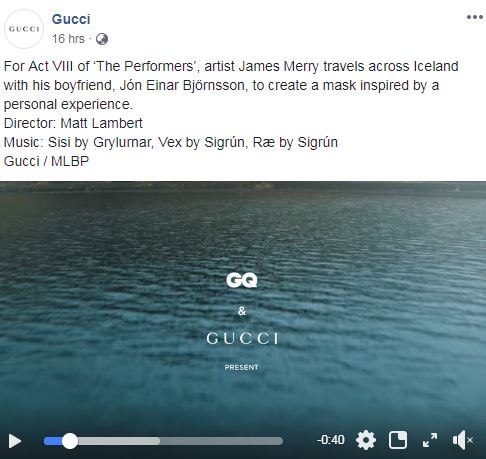Click the -0:40 remaining time display
486x459 pixels.
coord(330,440)
